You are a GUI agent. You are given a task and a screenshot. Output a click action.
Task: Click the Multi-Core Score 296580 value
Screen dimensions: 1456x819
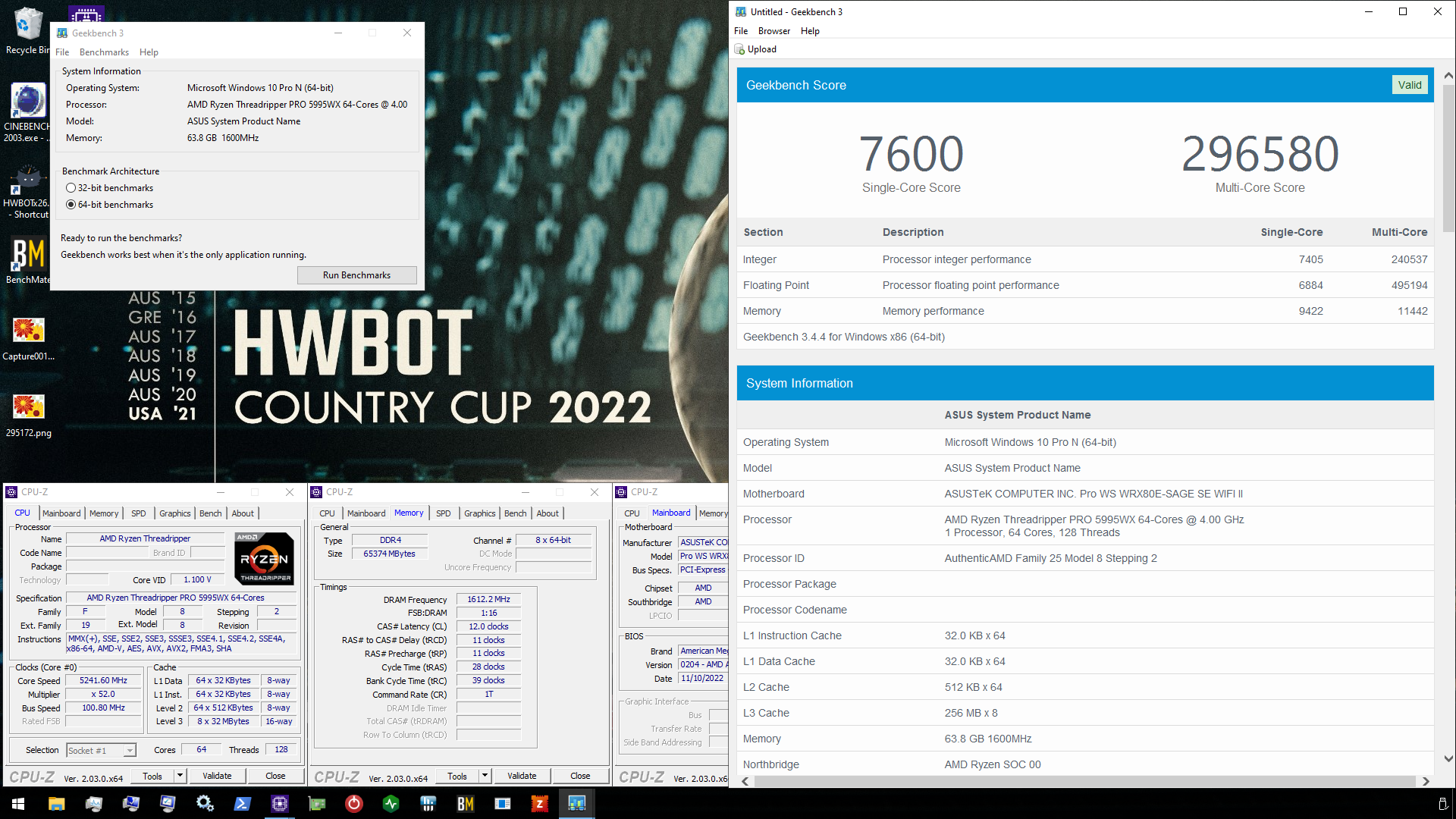tap(1260, 155)
